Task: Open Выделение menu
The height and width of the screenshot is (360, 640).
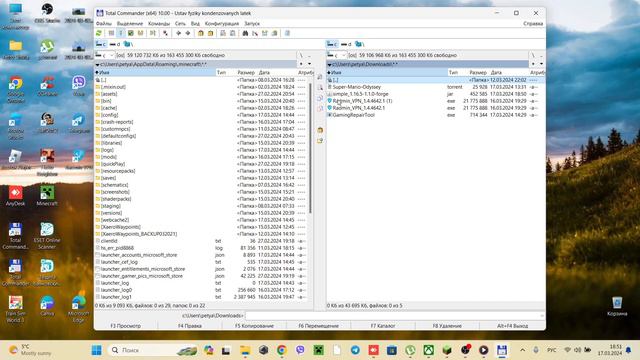Action: click(130, 24)
